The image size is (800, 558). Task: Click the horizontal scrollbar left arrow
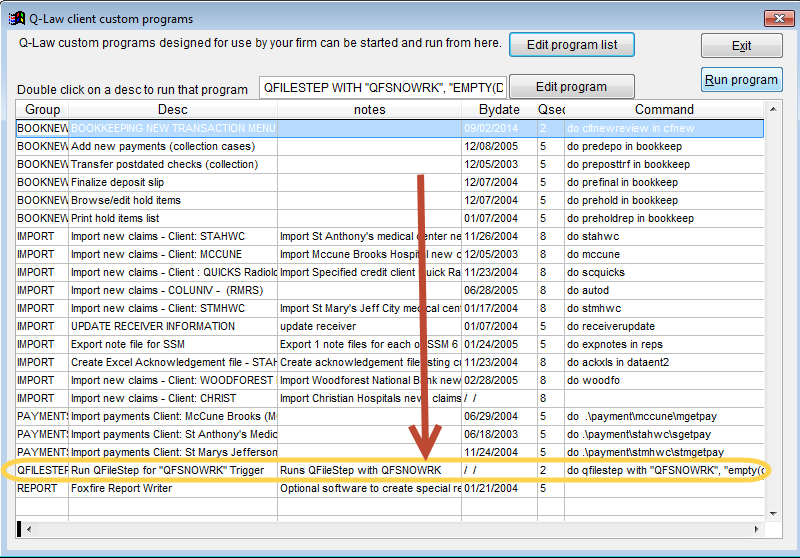click(x=29, y=529)
